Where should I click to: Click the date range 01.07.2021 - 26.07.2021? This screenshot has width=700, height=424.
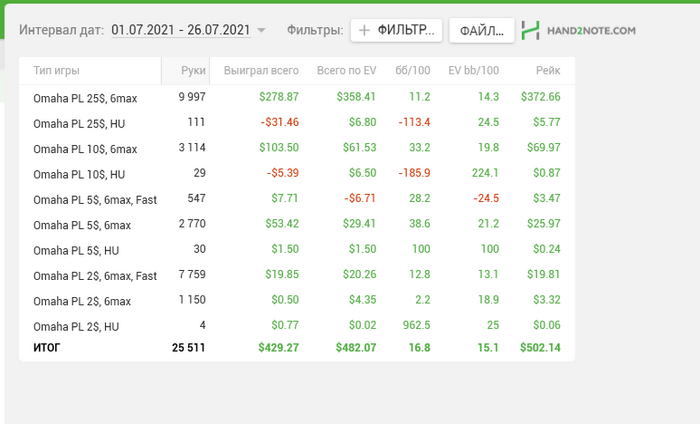pyautogui.click(x=181, y=30)
